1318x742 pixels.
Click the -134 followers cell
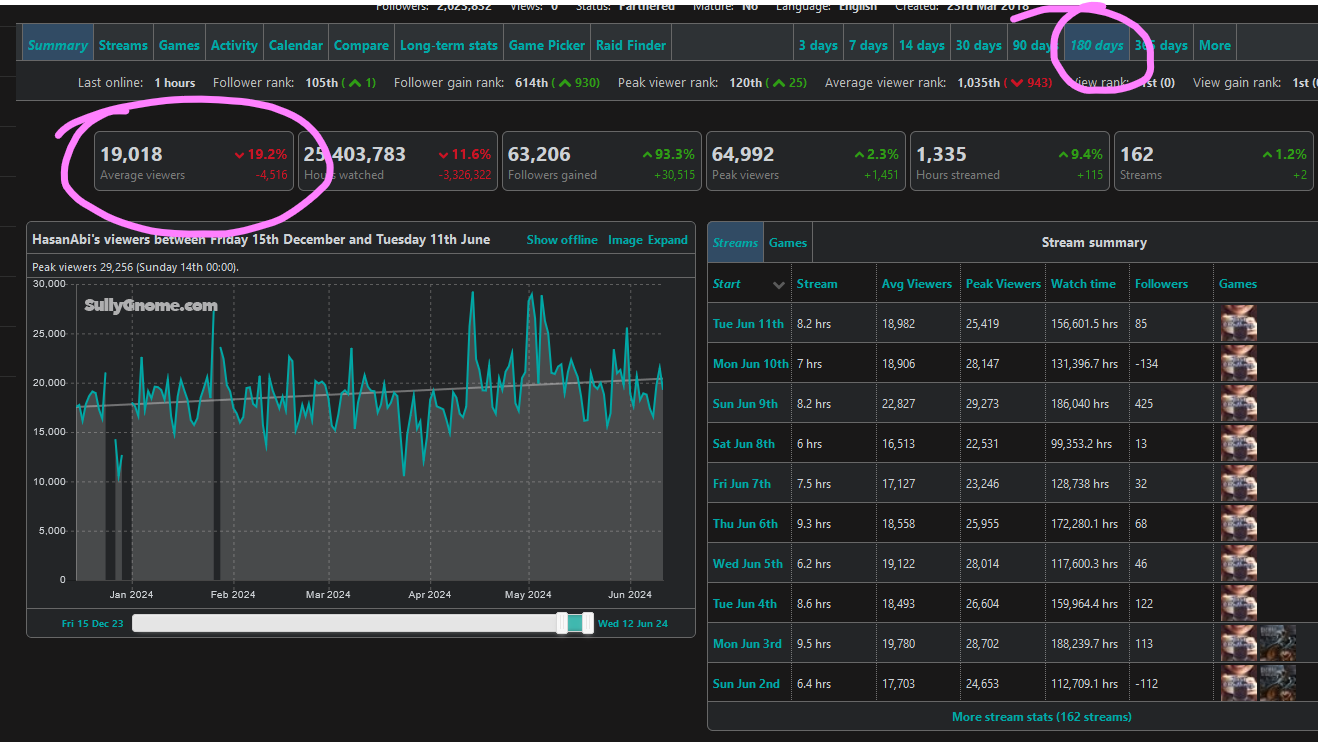pyautogui.click(x=1171, y=364)
